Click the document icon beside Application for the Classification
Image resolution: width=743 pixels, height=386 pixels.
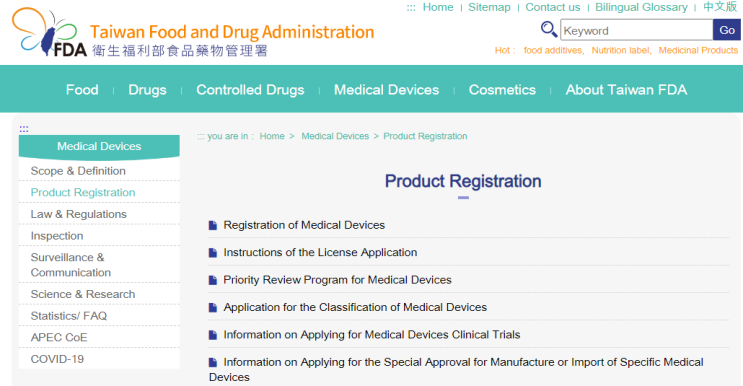[x=213, y=308]
